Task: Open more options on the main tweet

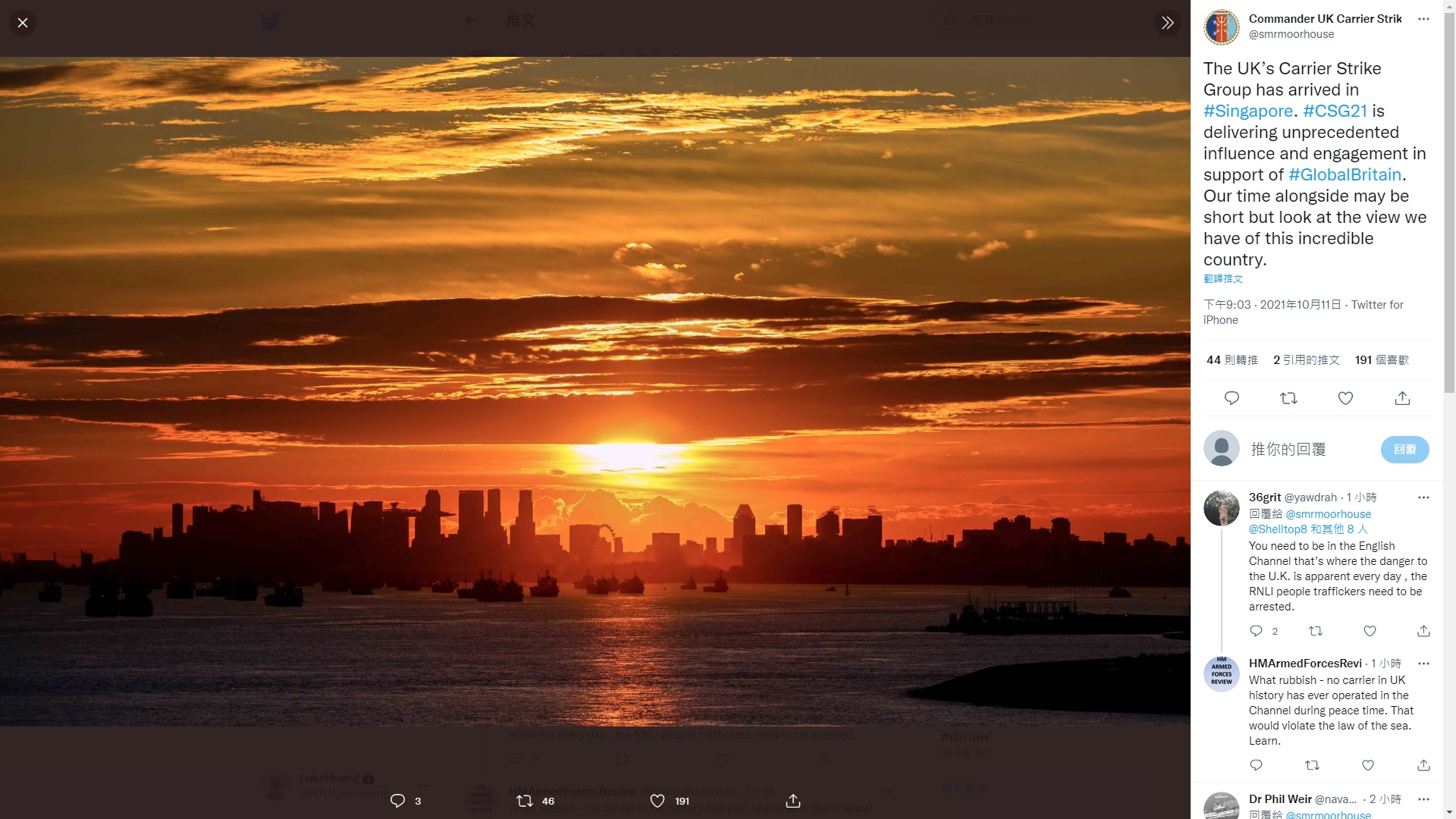Action: pos(1423,19)
